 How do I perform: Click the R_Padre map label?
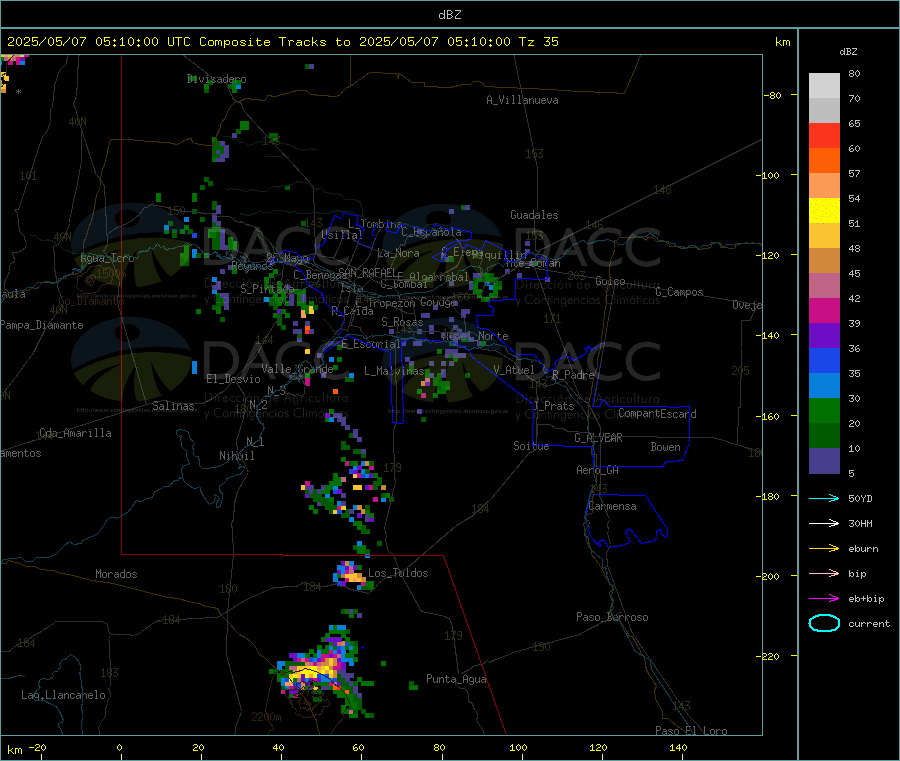(573, 375)
